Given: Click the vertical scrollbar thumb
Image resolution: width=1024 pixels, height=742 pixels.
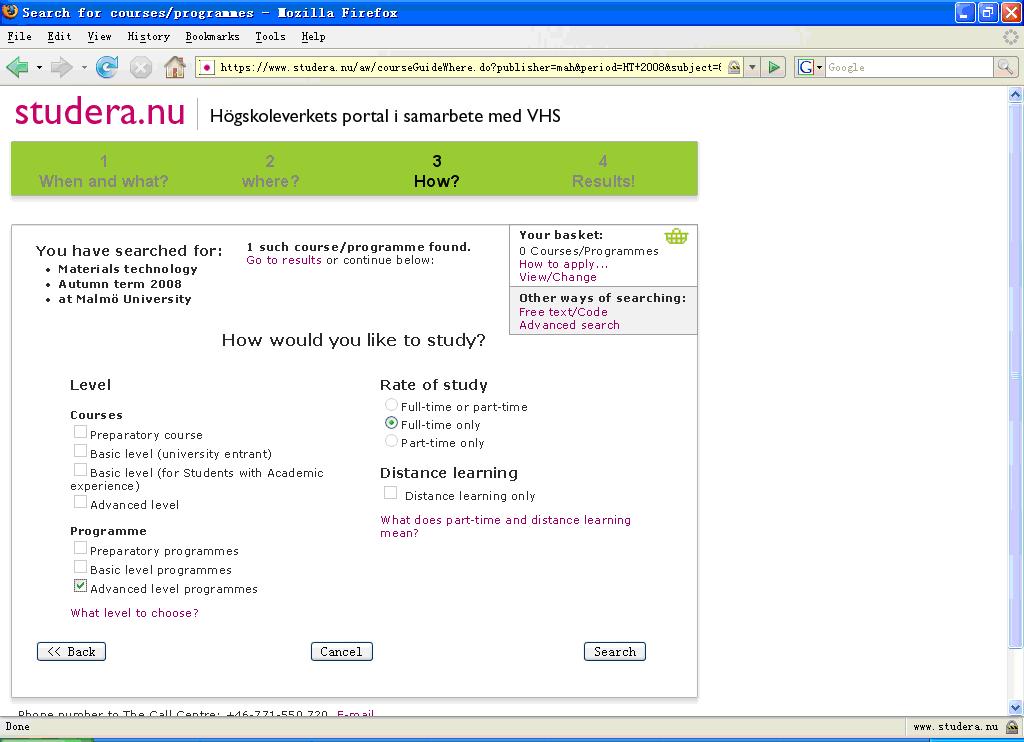Looking at the screenshot, I should pos(1016,376).
